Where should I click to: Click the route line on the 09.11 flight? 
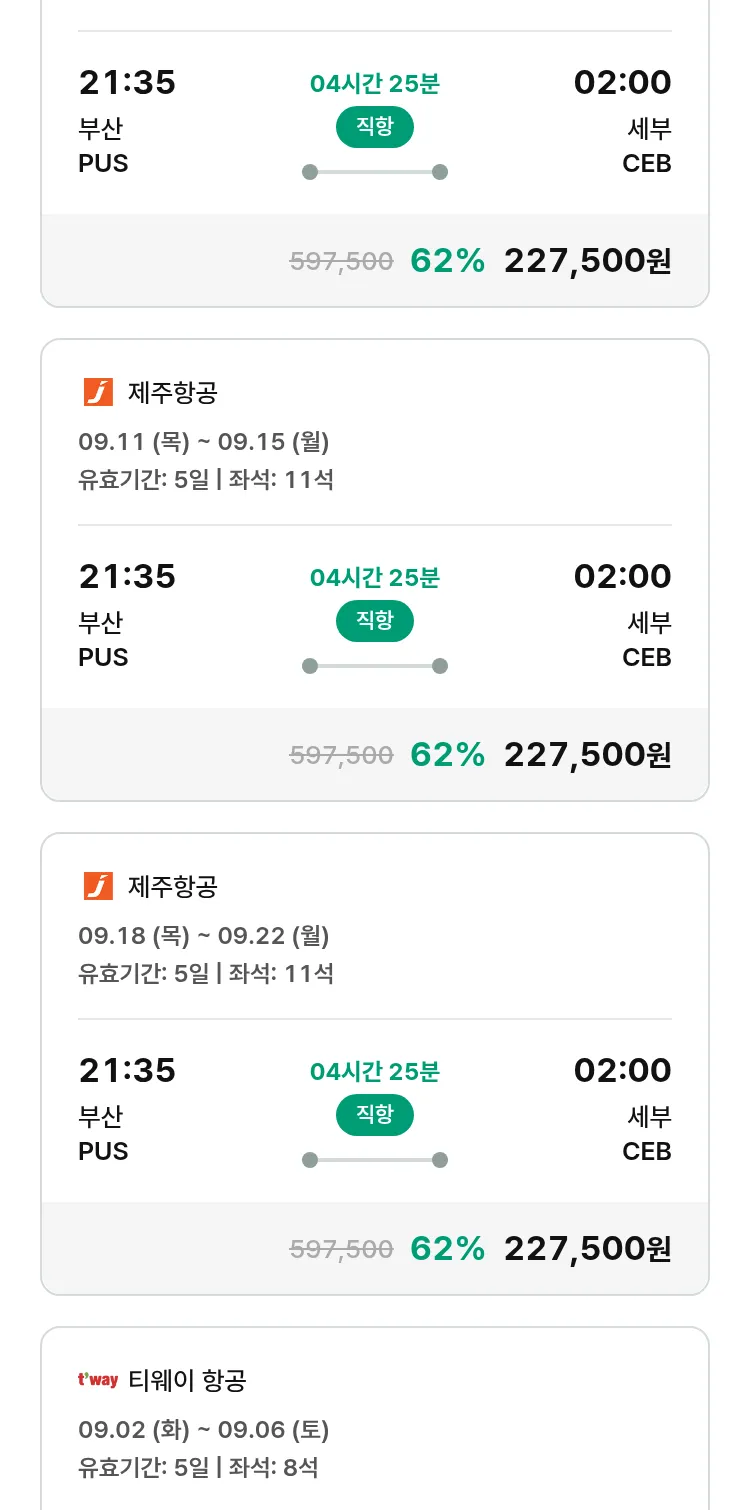(374, 666)
